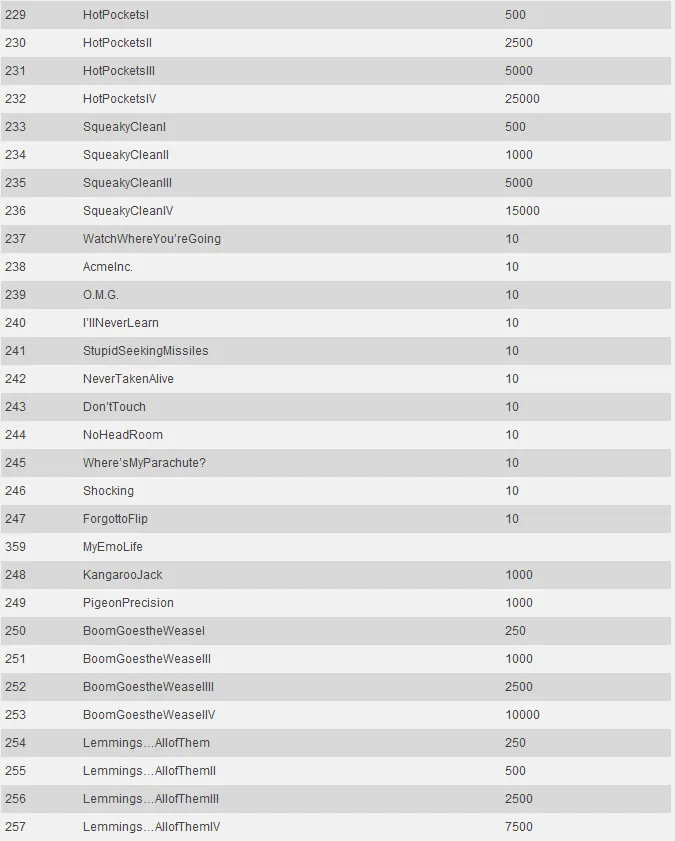Viewport: 675px width, 841px height.
Task: Select the MyEmoLife row
Action: pyautogui.click(x=112, y=547)
